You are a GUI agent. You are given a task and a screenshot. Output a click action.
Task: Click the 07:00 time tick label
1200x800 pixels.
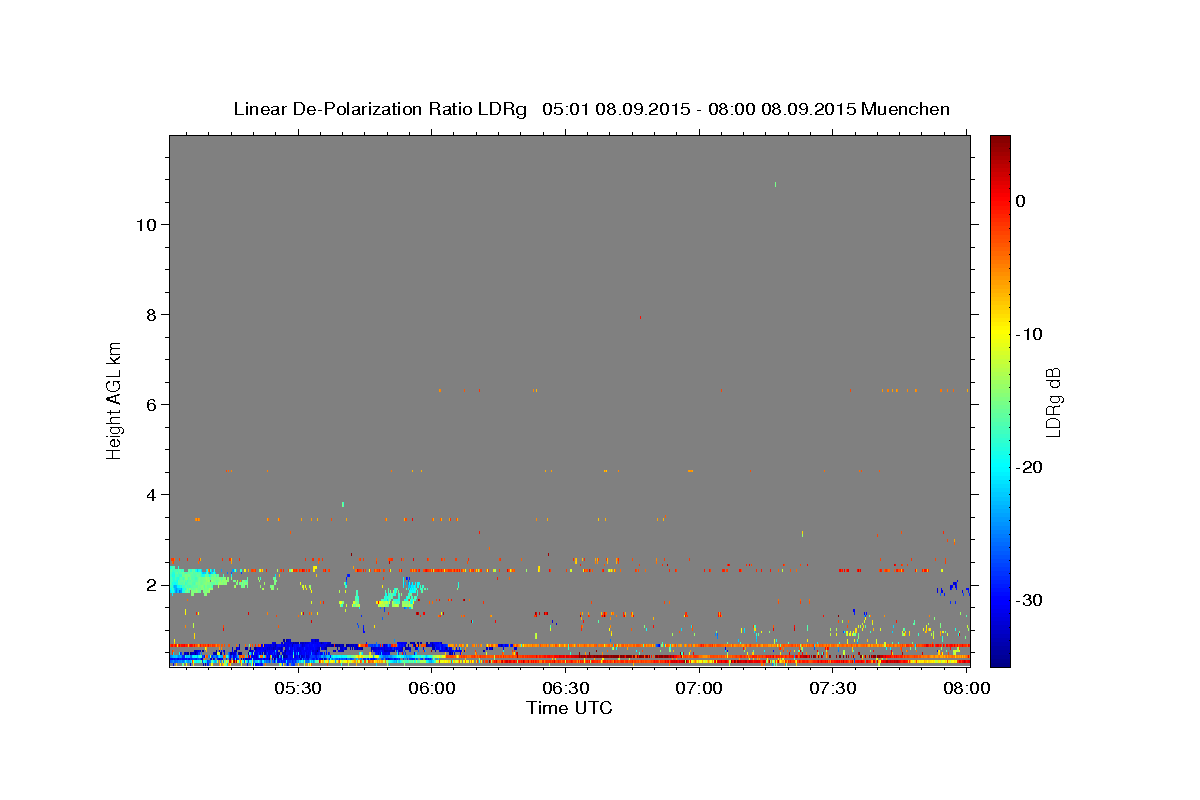tap(699, 688)
